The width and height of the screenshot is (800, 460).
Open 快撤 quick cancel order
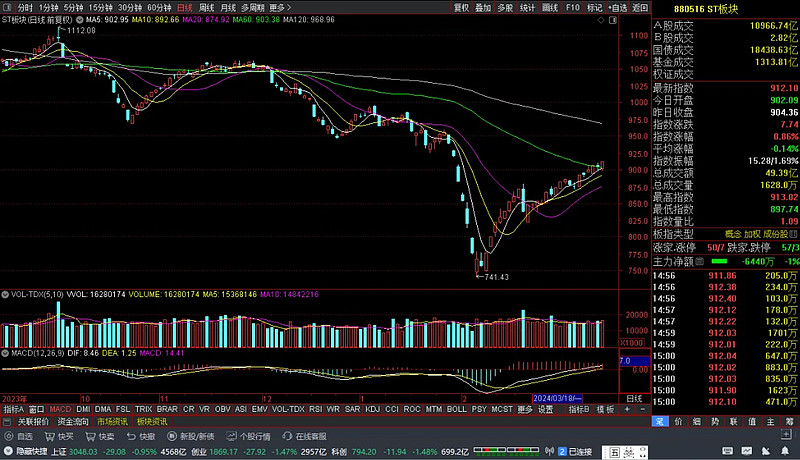pyautogui.click(x=139, y=437)
